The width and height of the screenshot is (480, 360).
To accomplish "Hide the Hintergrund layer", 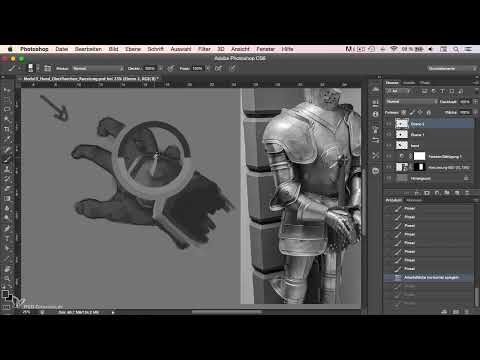I will click(x=389, y=178).
